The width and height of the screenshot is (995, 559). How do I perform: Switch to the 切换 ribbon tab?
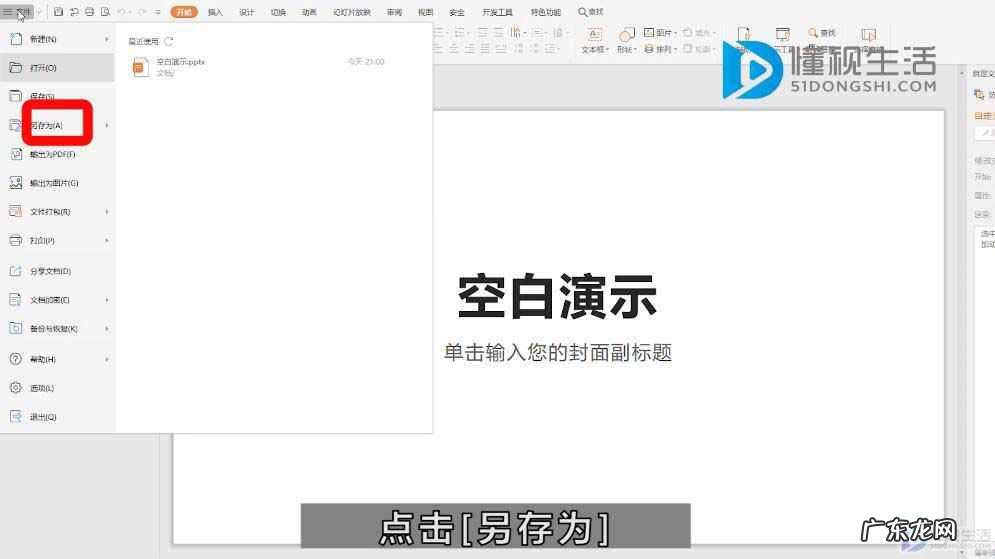tap(278, 12)
